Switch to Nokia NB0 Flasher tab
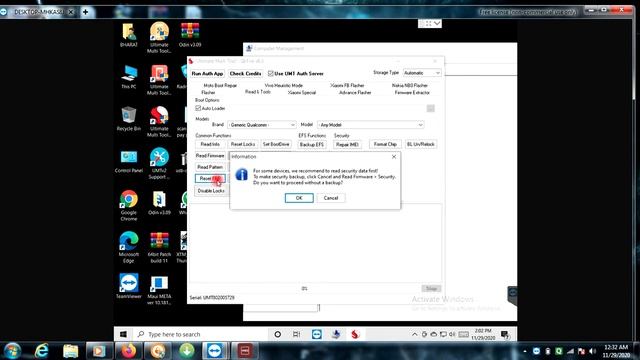Screen dimensions: 640x360 [x=409, y=85]
